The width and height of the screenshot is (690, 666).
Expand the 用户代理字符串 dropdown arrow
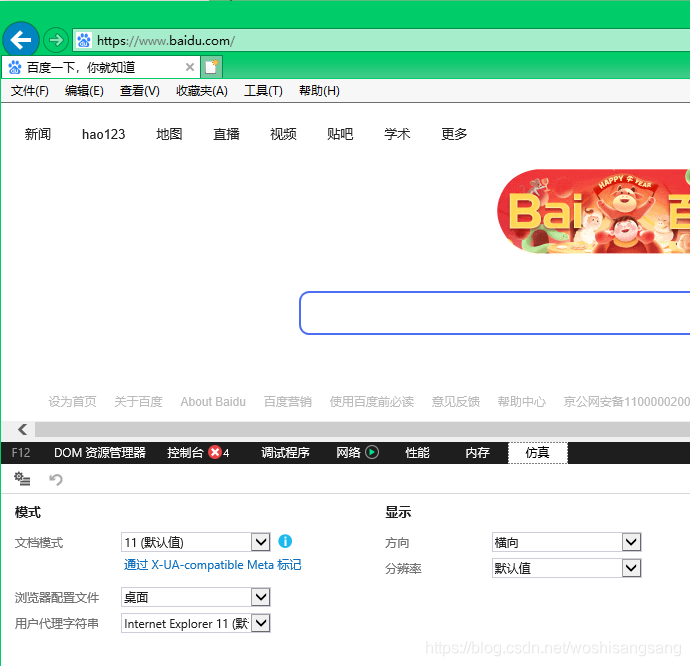[x=261, y=623]
